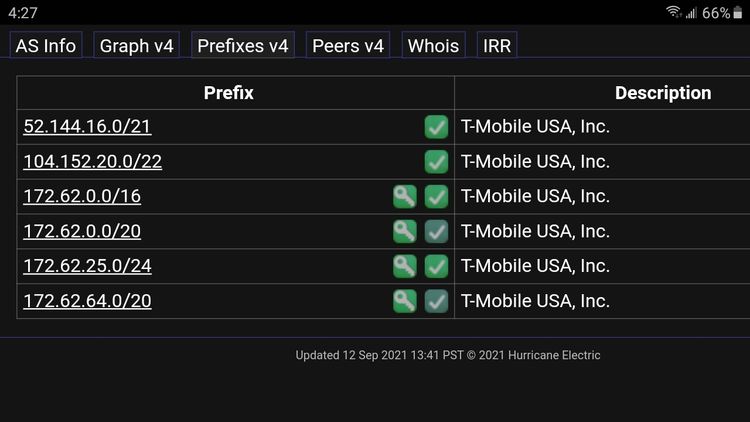Click T-Mobile USA description for 52.144.16.0/21
Screen dimensions: 750x422
[x=535, y=126]
